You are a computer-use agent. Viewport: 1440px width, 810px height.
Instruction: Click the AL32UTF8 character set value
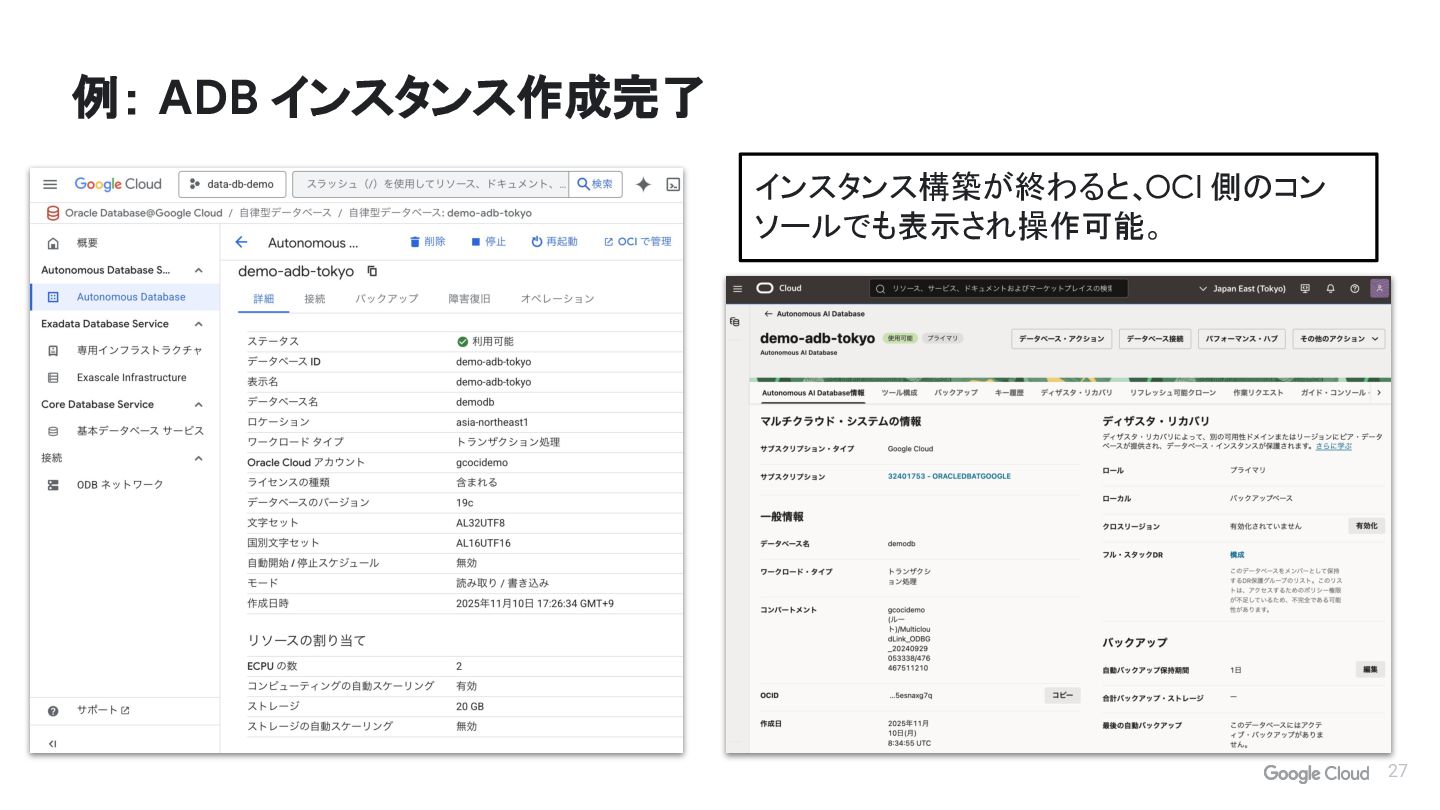[x=480, y=523]
